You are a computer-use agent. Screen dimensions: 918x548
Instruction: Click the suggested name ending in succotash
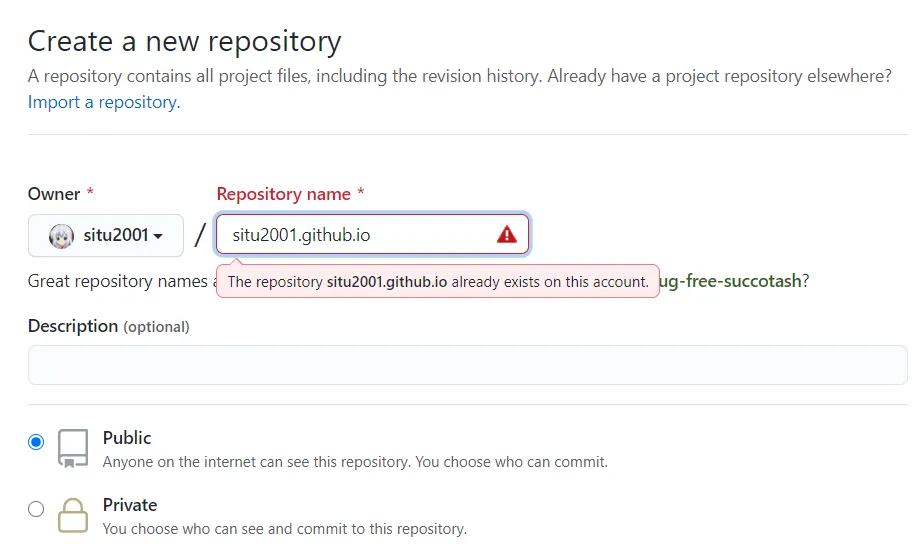click(x=730, y=281)
